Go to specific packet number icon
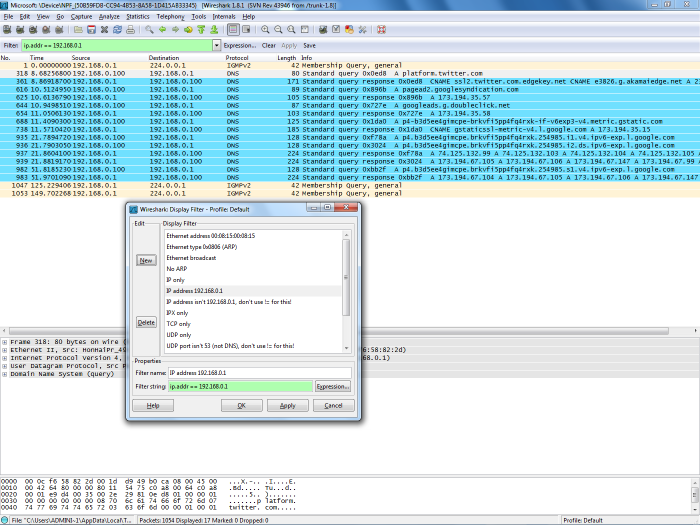Viewport: 700px width, 525px height. point(188,30)
